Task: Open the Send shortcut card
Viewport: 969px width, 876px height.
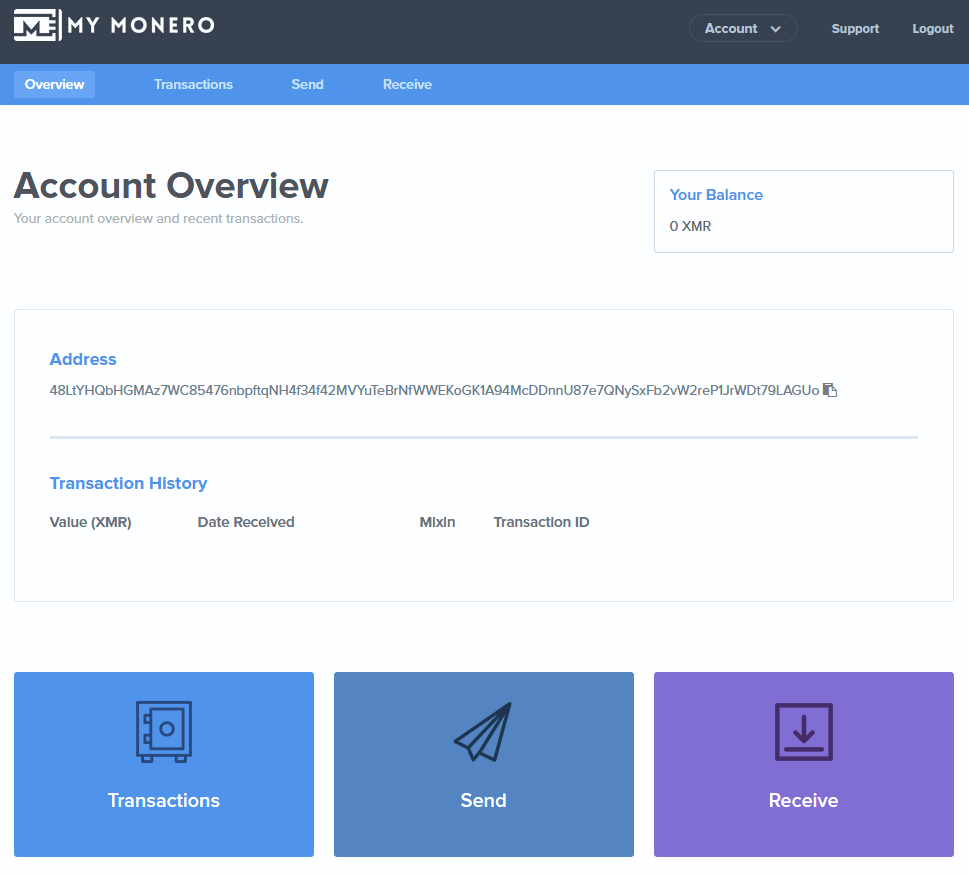Action: tap(483, 764)
